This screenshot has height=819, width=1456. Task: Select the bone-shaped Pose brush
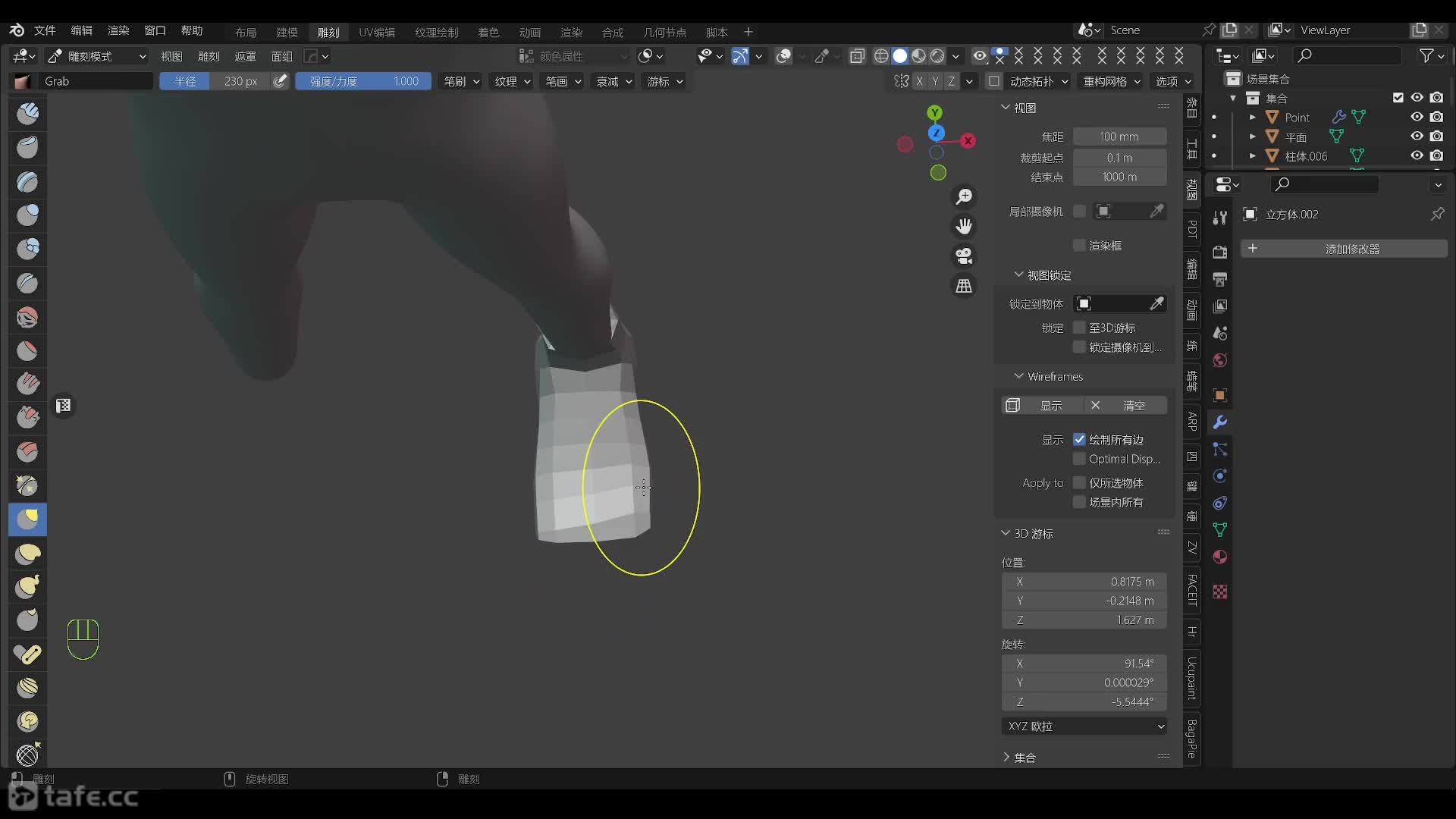tap(27, 654)
